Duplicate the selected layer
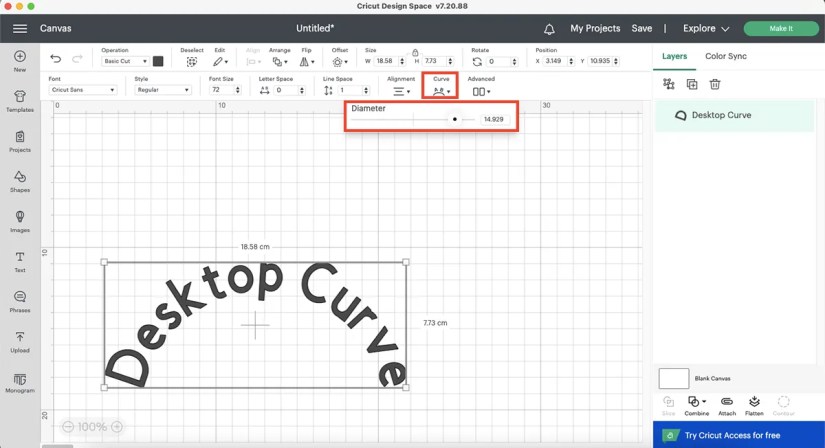825x448 pixels. tap(692, 84)
